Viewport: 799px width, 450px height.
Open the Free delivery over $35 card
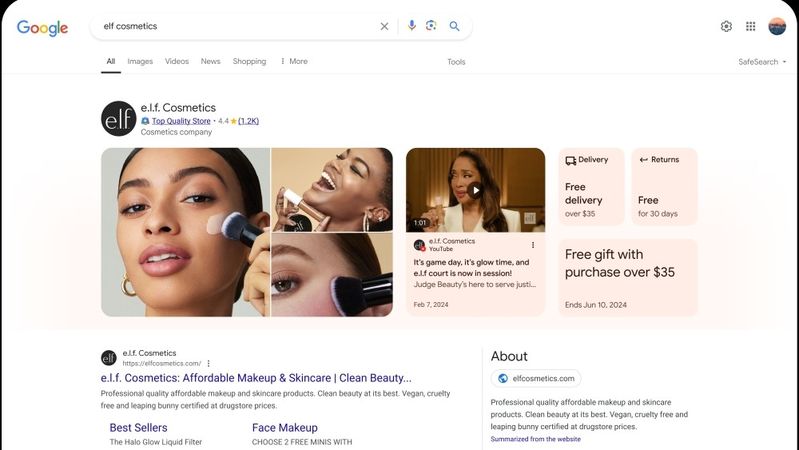[x=591, y=187]
